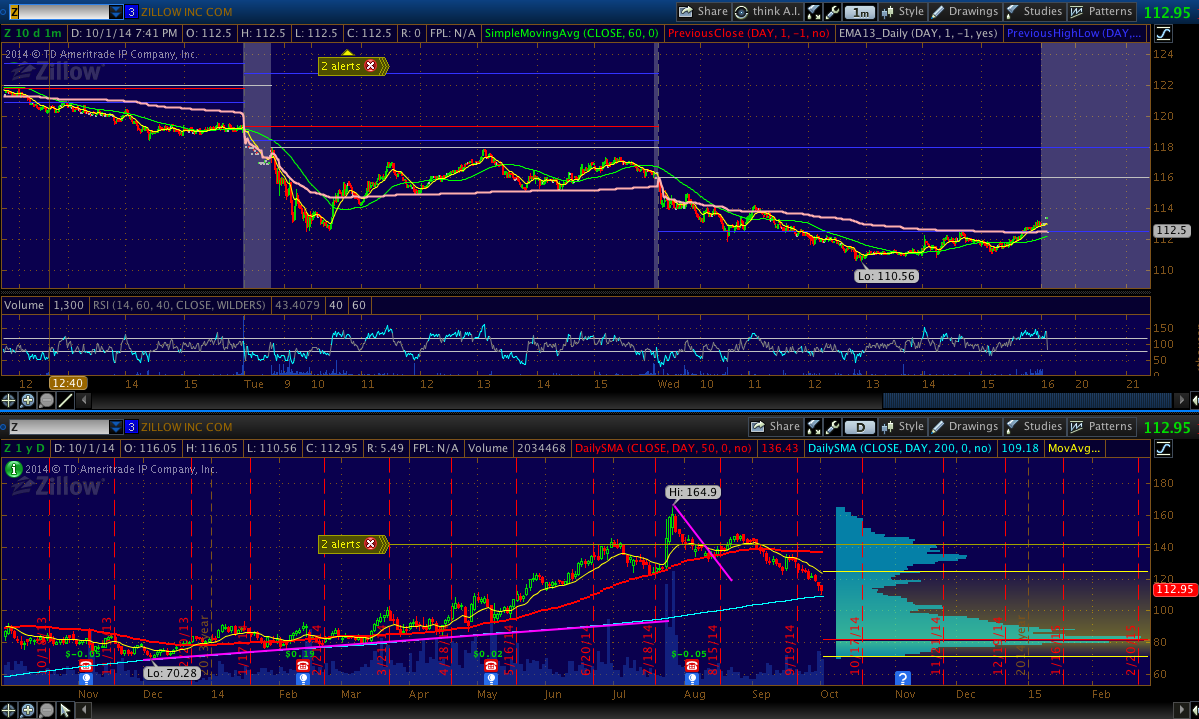Toggle log scale icon on top chart axis
The image size is (1199, 719).
coord(1163,33)
